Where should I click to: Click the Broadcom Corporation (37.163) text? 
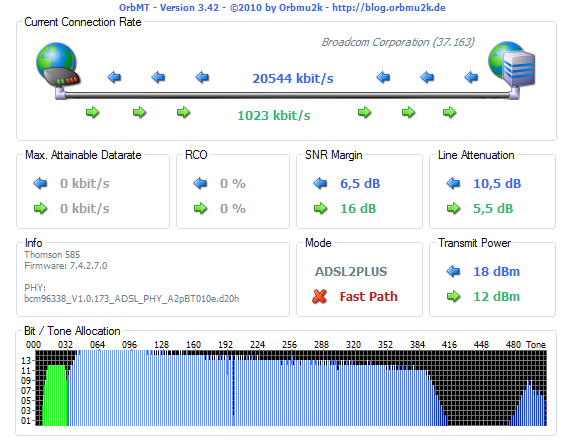(x=398, y=42)
